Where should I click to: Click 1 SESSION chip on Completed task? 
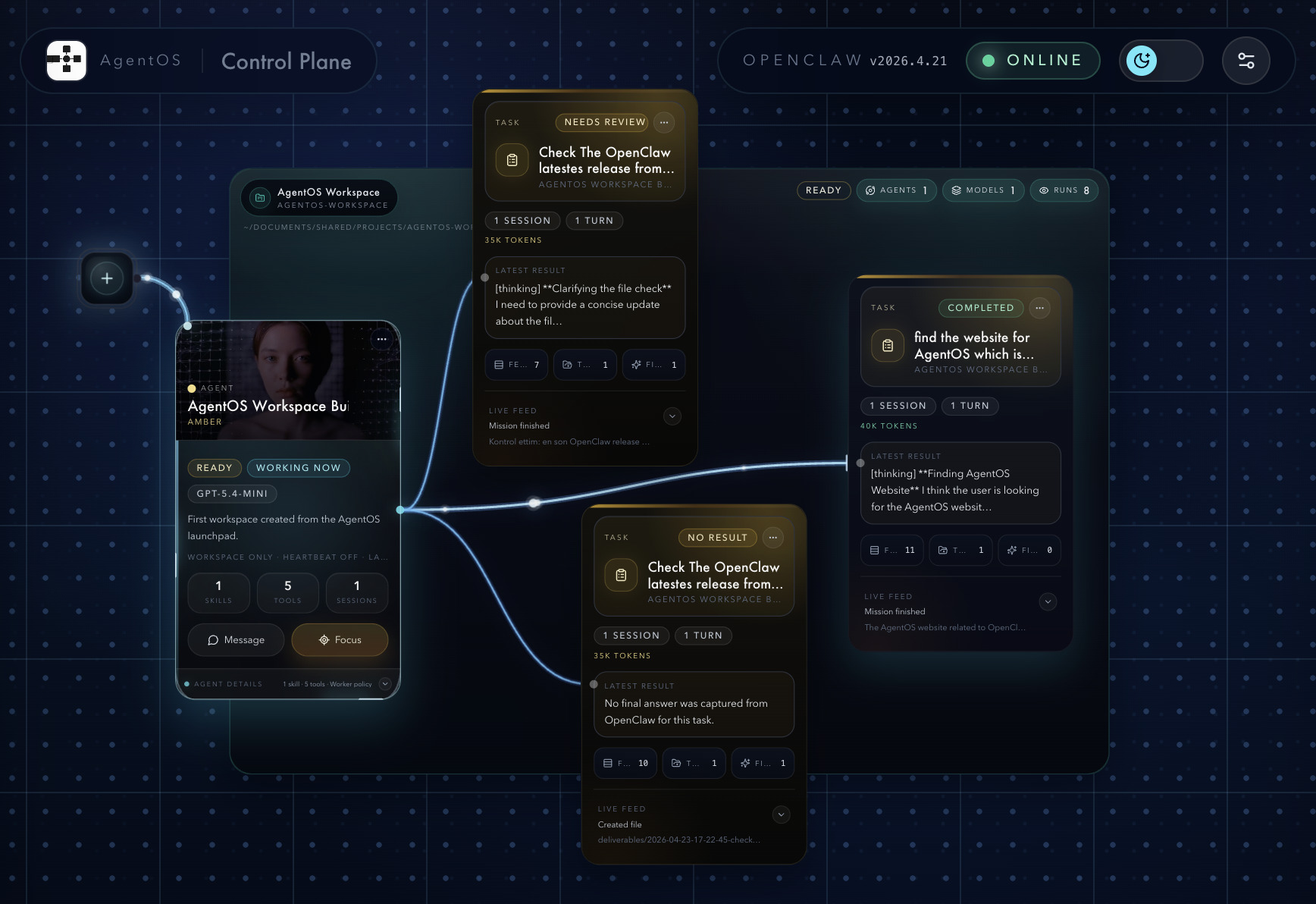point(898,406)
